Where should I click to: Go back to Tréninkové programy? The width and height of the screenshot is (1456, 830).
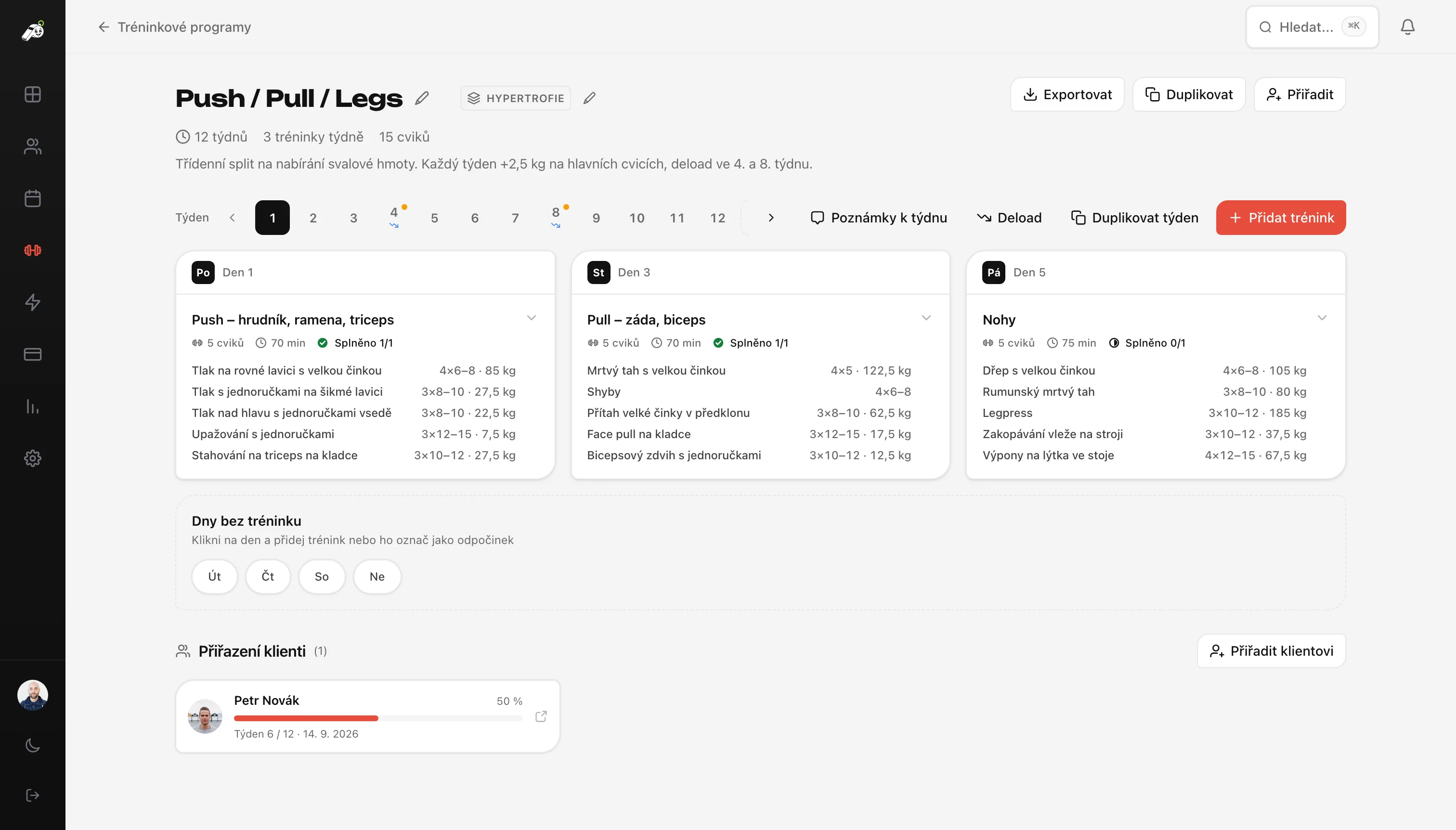point(174,27)
